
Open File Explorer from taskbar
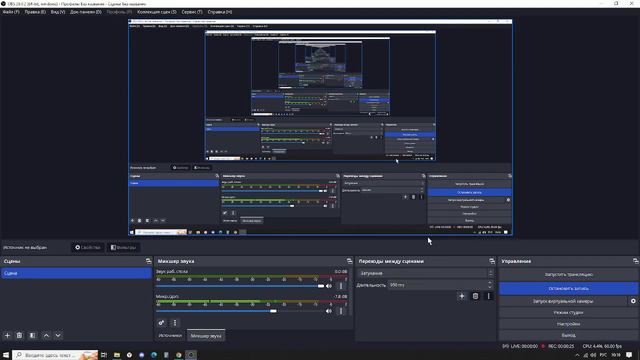[x=117, y=355]
